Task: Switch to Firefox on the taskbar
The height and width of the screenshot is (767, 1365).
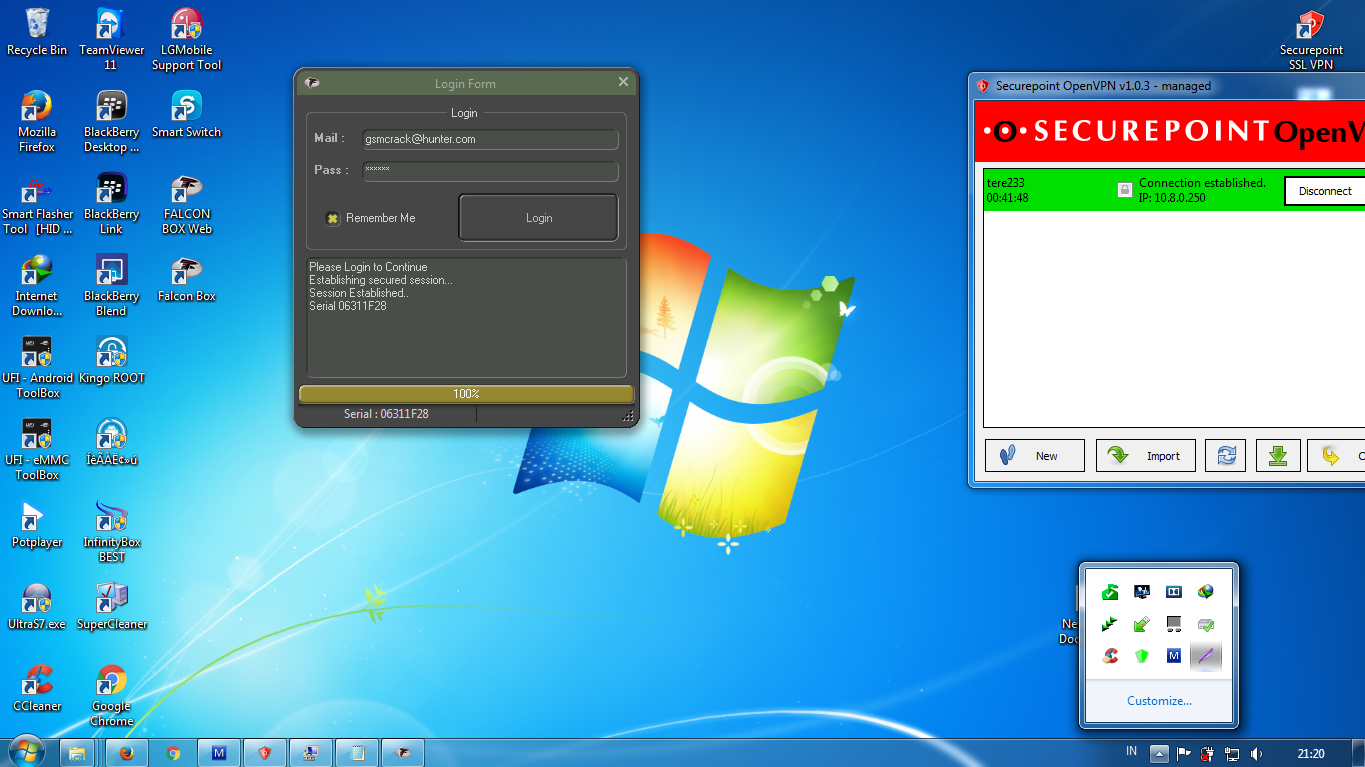Action: point(126,753)
